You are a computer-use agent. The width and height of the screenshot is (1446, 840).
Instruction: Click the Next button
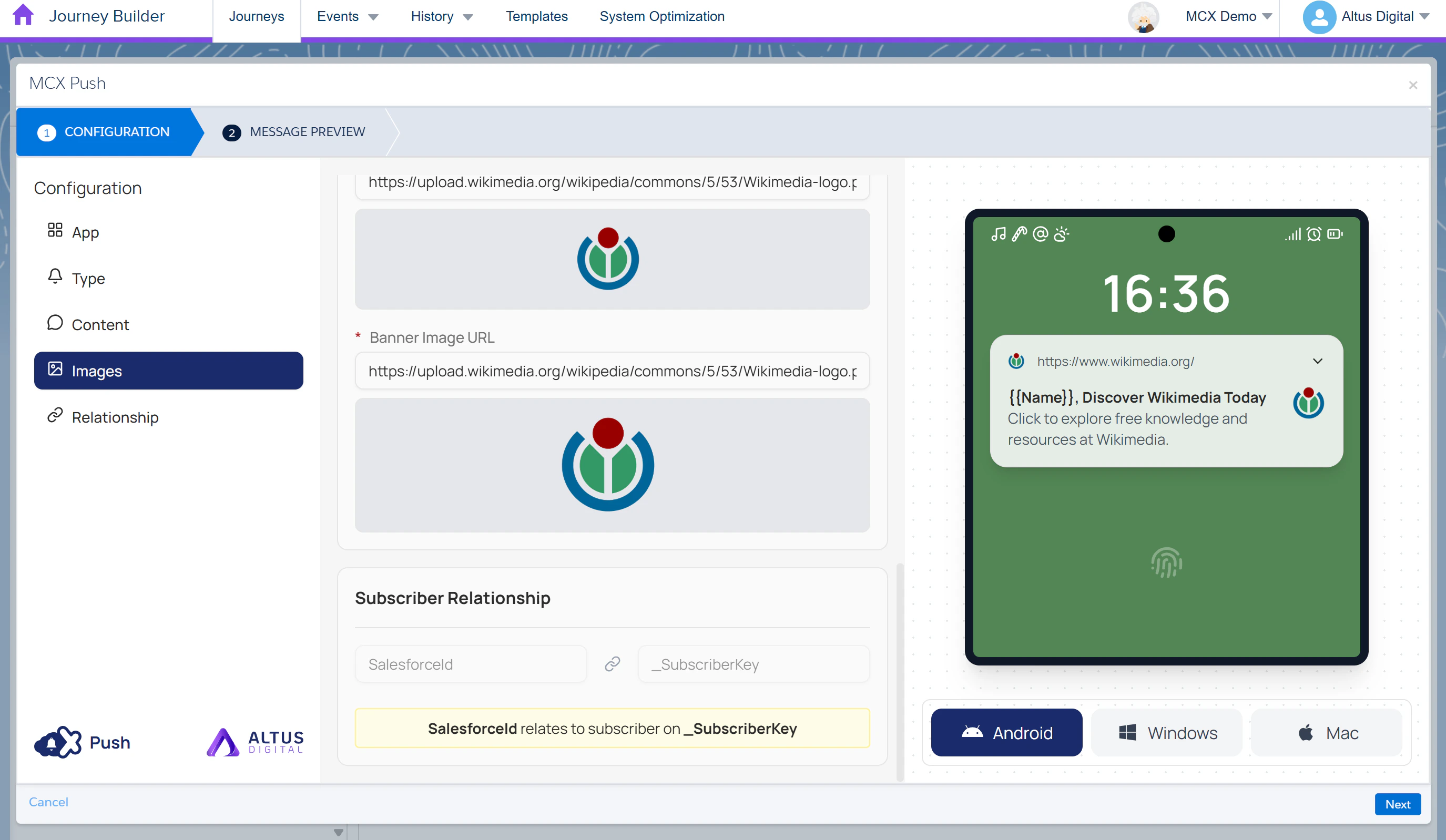(1397, 804)
